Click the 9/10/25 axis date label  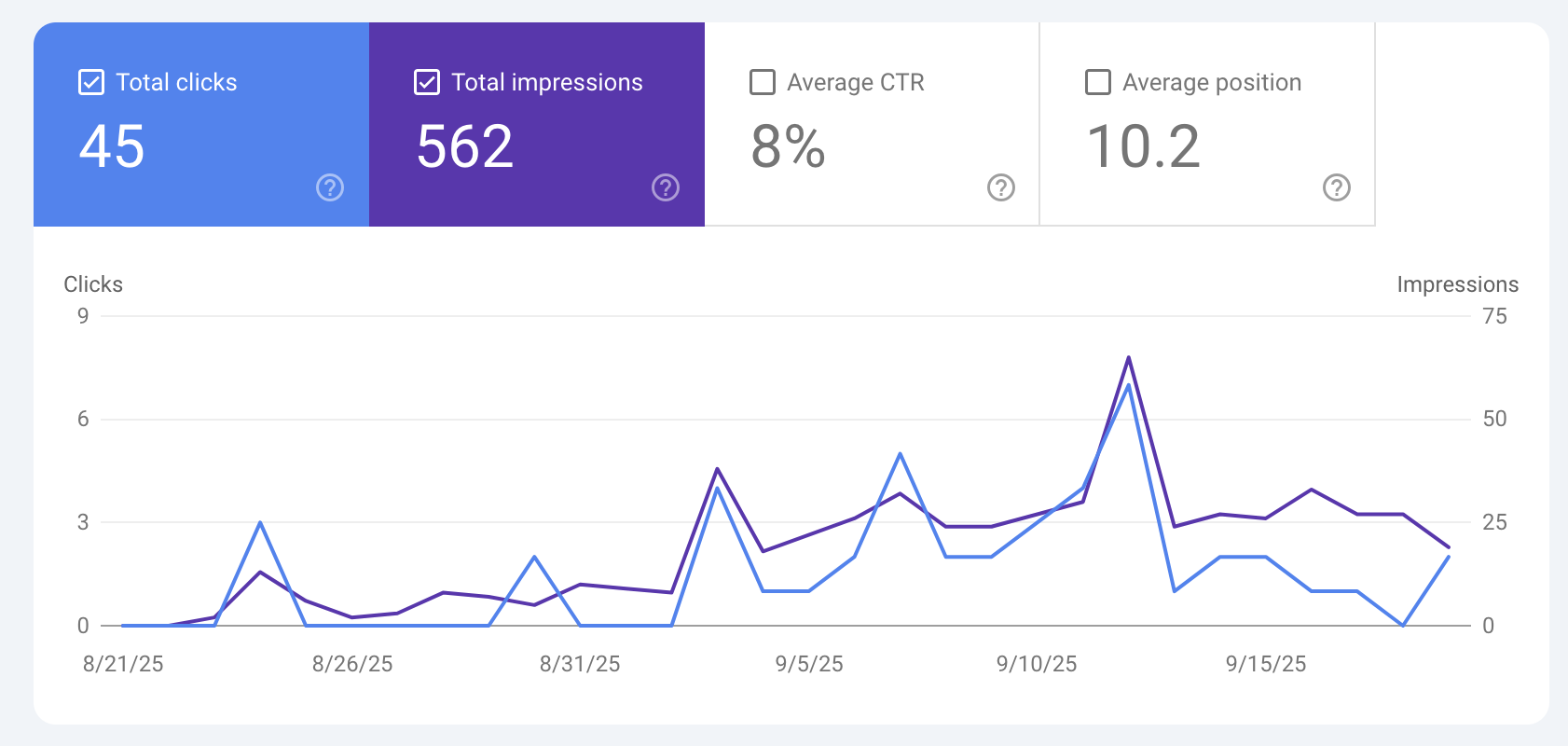[1037, 664]
